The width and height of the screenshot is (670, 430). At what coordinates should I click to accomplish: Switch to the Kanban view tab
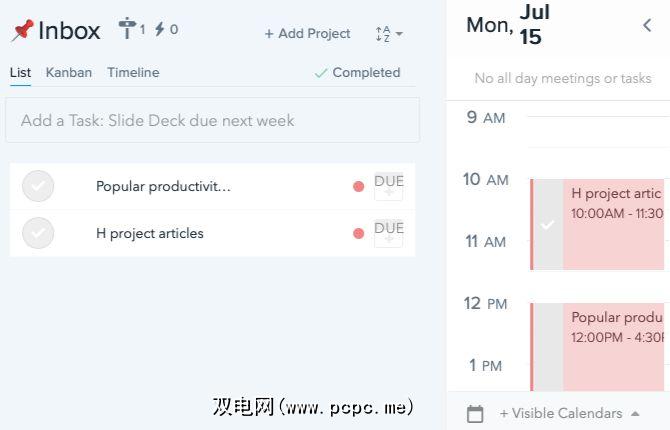tap(69, 73)
